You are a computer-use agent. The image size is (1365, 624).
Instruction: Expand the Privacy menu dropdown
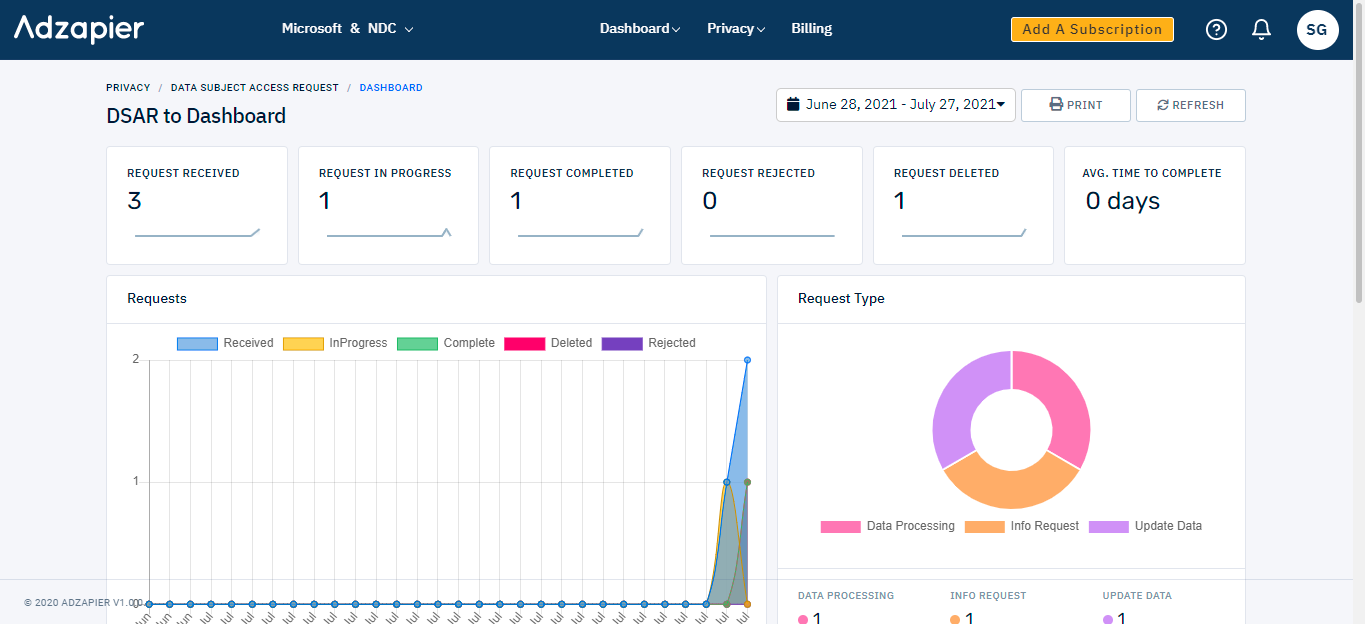coord(735,28)
